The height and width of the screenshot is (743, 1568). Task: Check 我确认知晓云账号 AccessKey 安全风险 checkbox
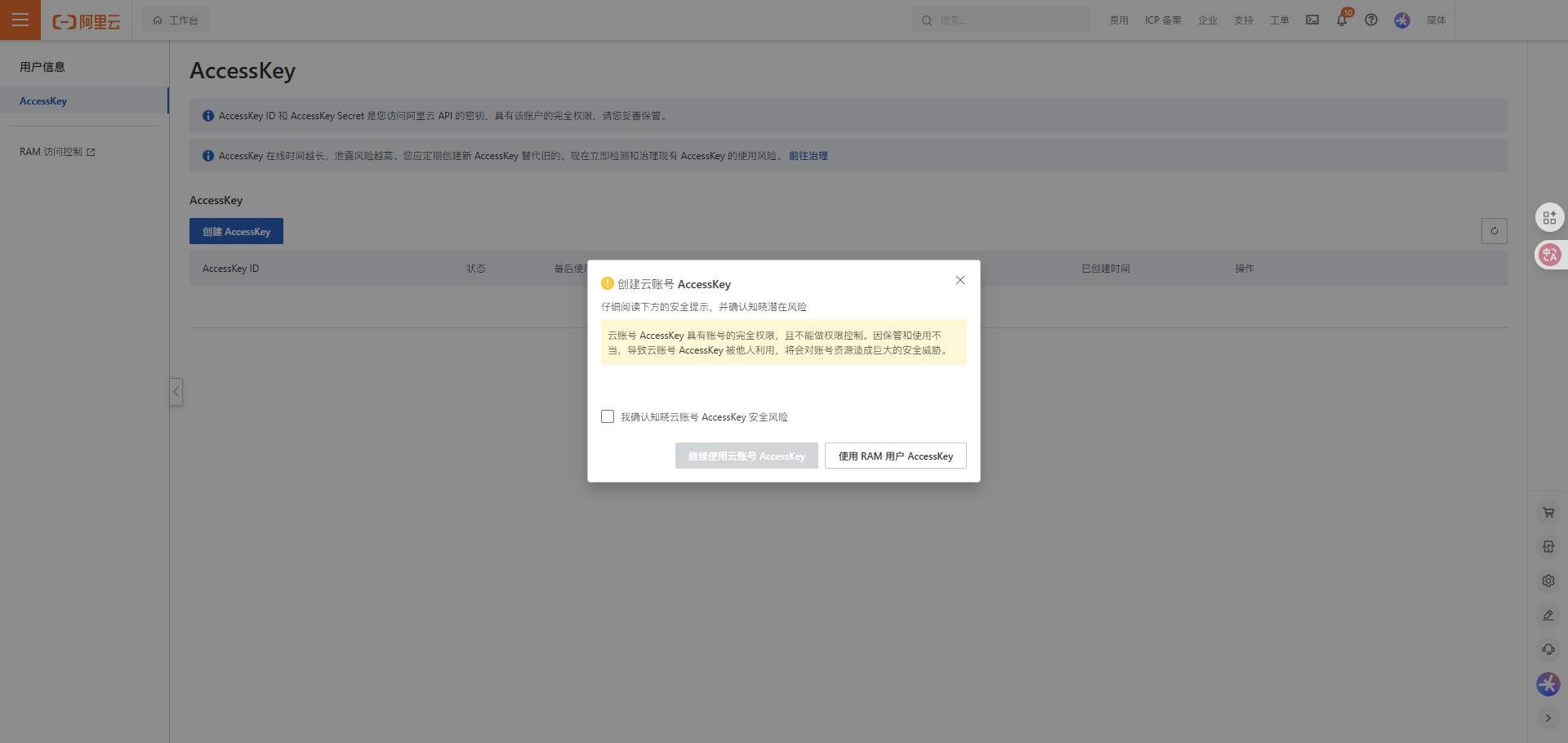click(x=608, y=416)
